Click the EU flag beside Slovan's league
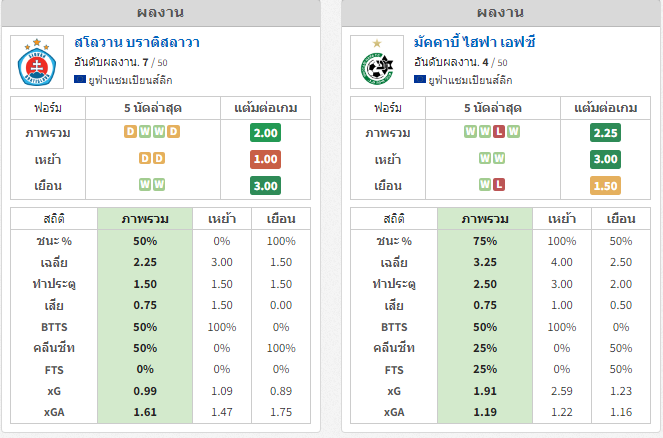 point(80,79)
